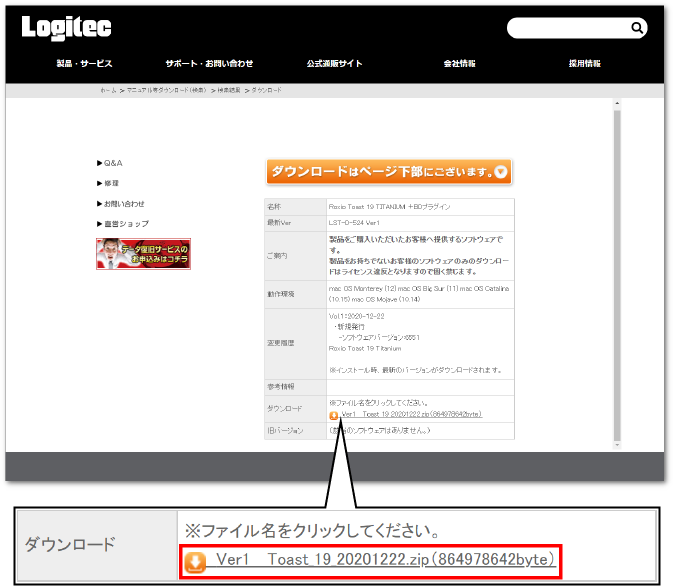
Task: Open the サポート・お問い合わせ navigation menu
Action: click(209, 64)
